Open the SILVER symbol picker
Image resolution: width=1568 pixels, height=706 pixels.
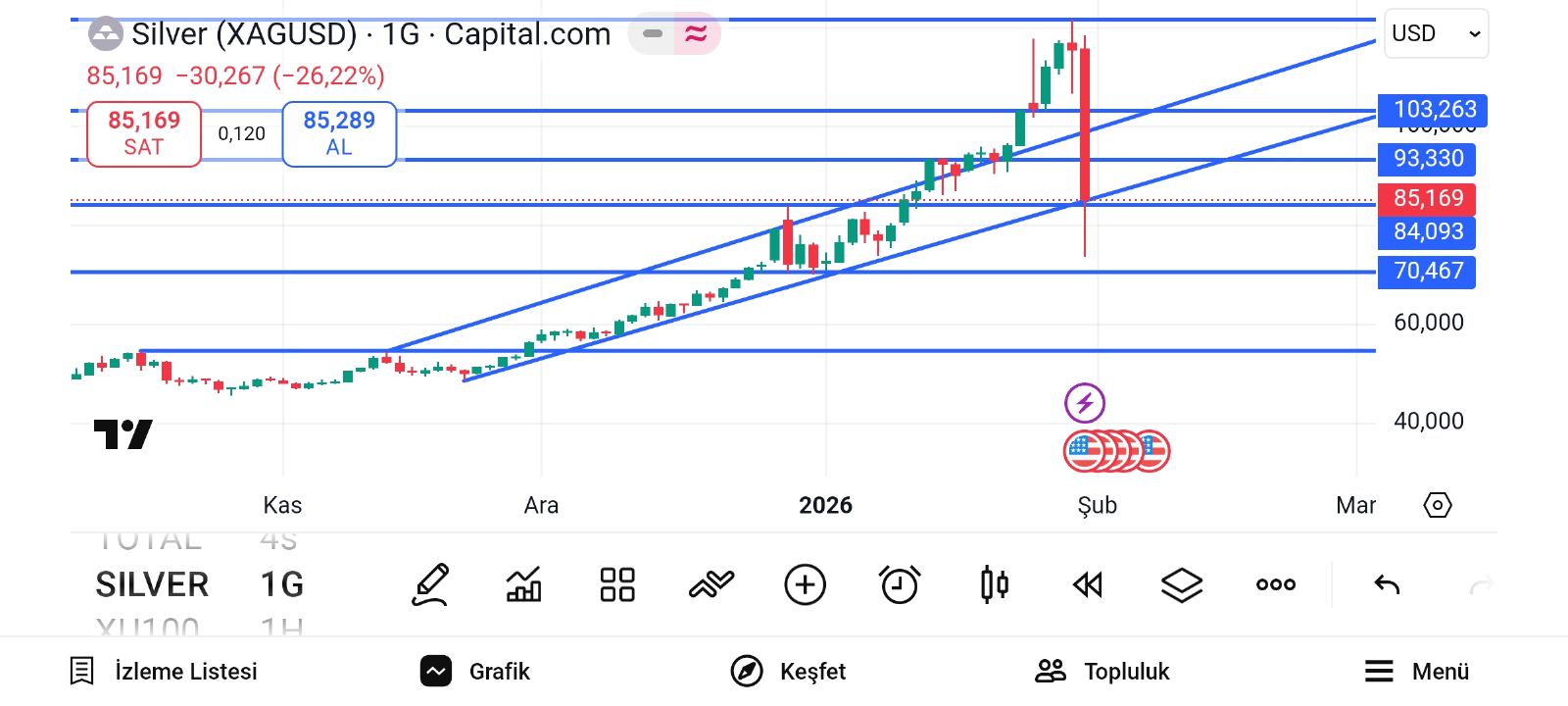pyautogui.click(x=152, y=585)
